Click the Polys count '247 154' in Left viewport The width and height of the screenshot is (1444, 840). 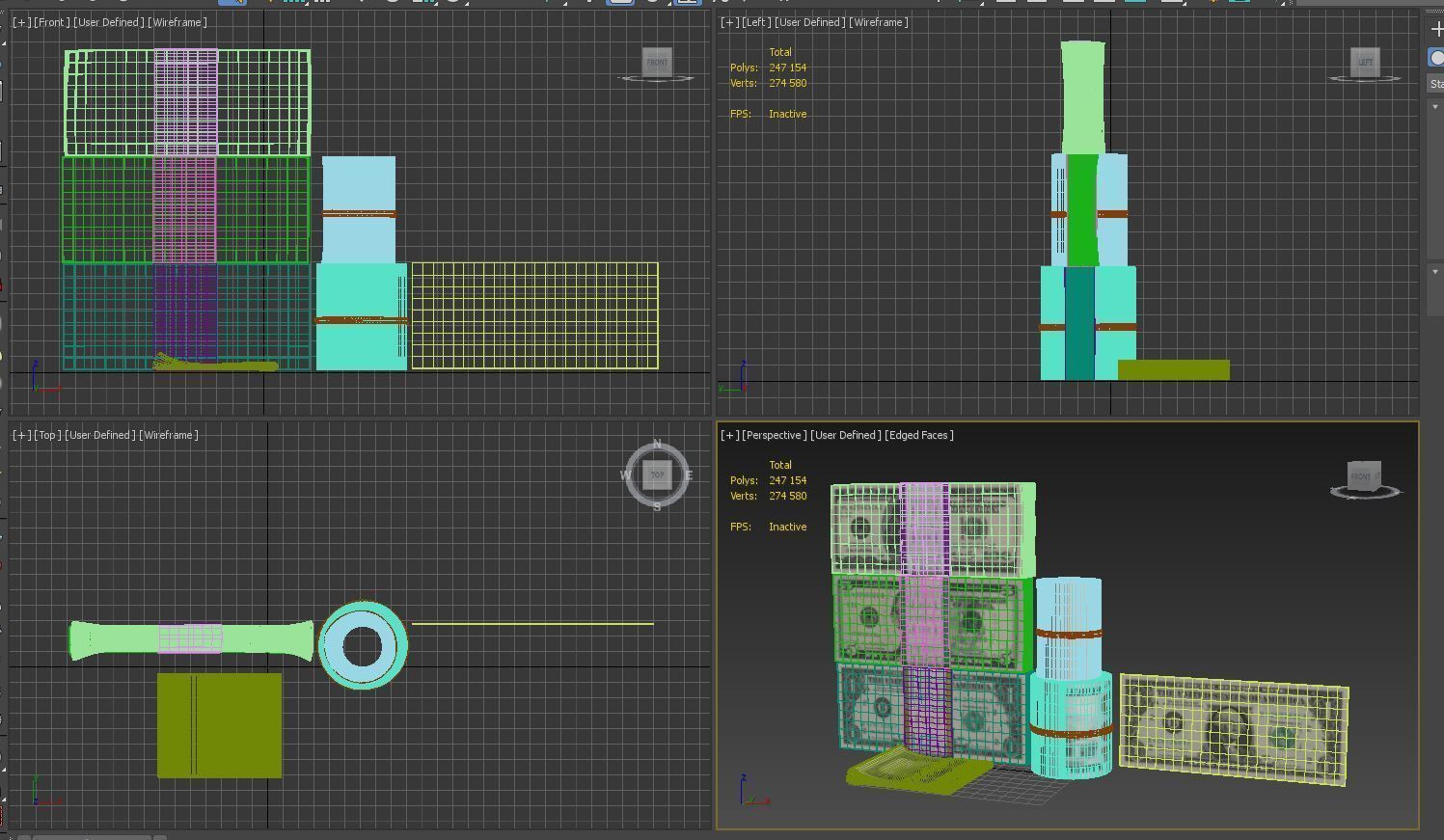point(788,68)
